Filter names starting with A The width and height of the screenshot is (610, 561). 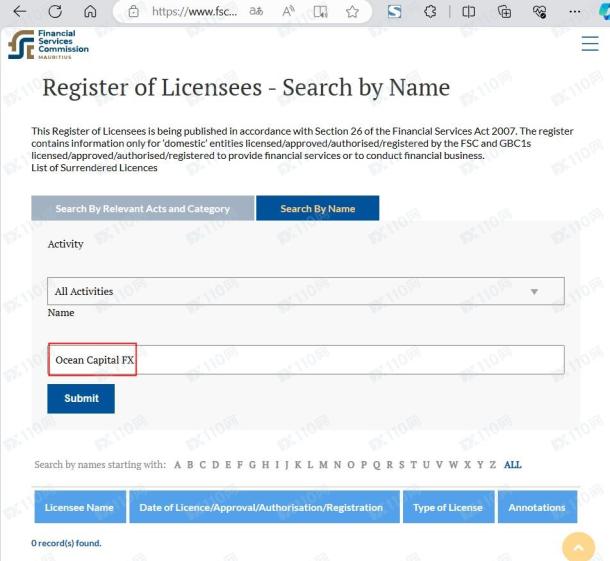pyautogui.click(x=177, y=465)
